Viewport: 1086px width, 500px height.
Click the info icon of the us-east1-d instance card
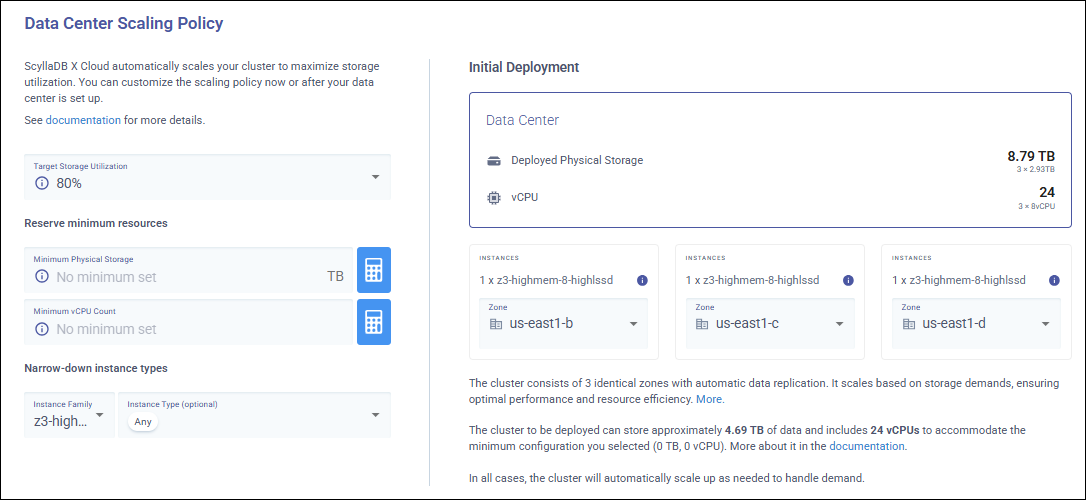[1055, 280]
